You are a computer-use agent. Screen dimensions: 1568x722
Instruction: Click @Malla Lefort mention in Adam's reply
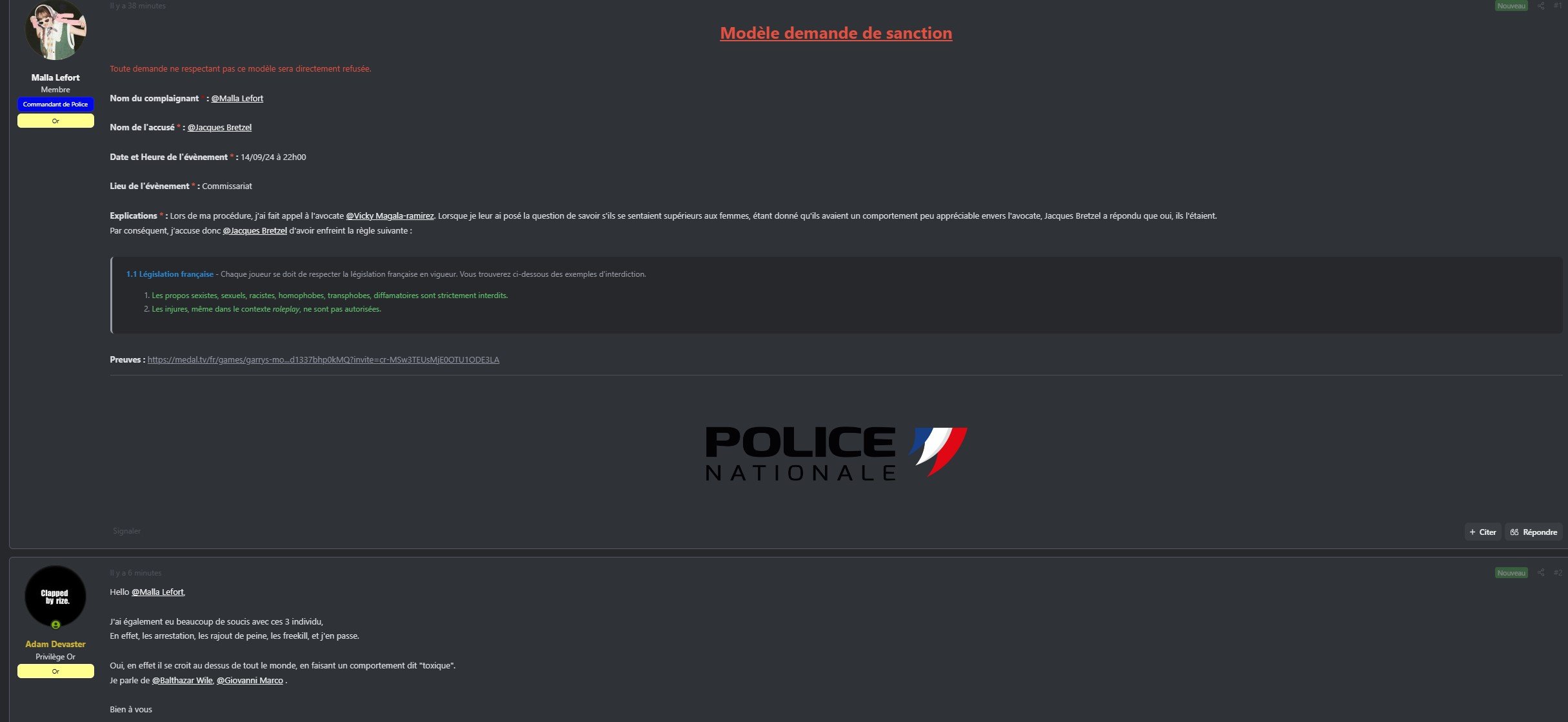157,592
